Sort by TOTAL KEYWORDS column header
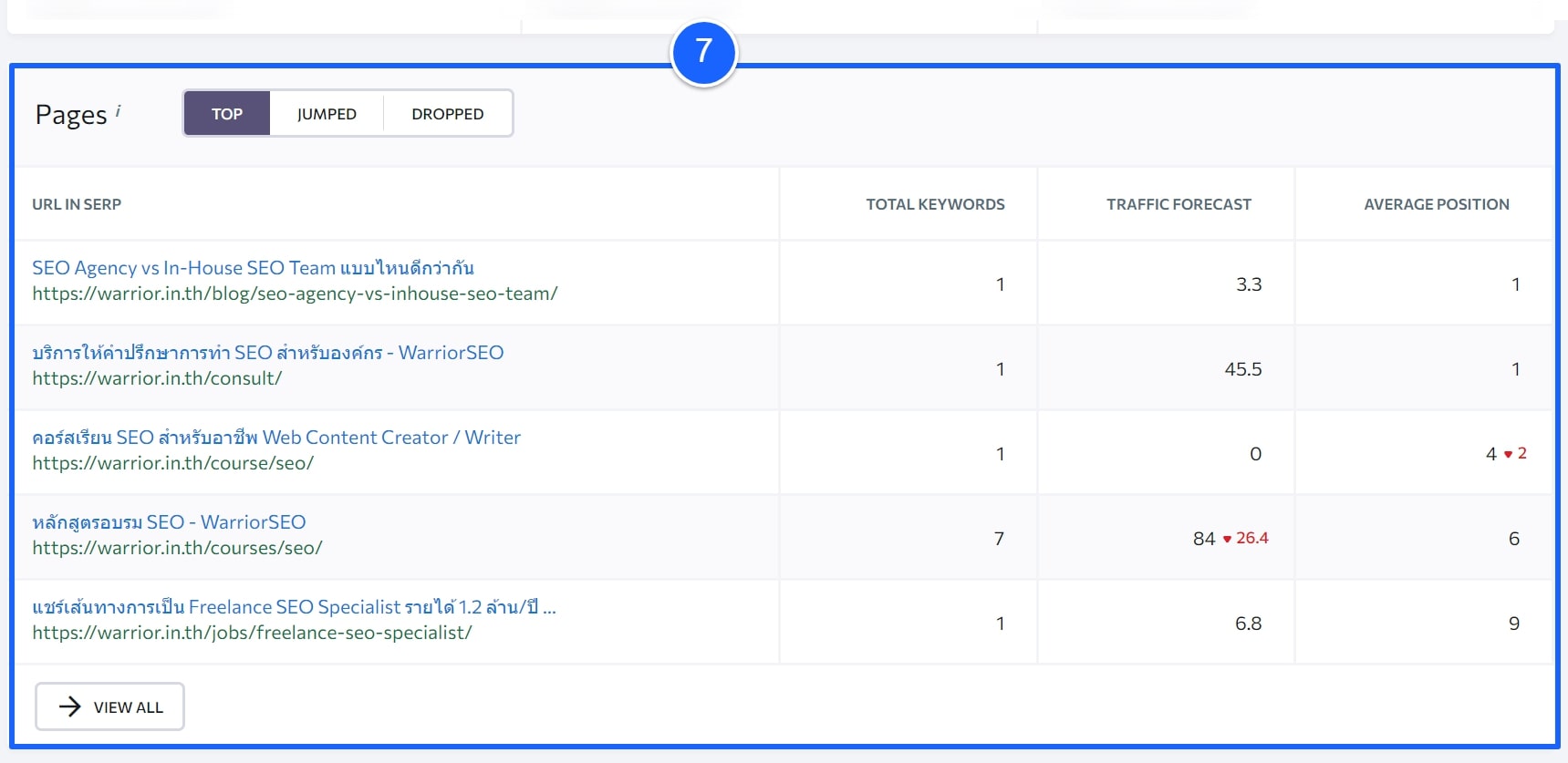 935,204
